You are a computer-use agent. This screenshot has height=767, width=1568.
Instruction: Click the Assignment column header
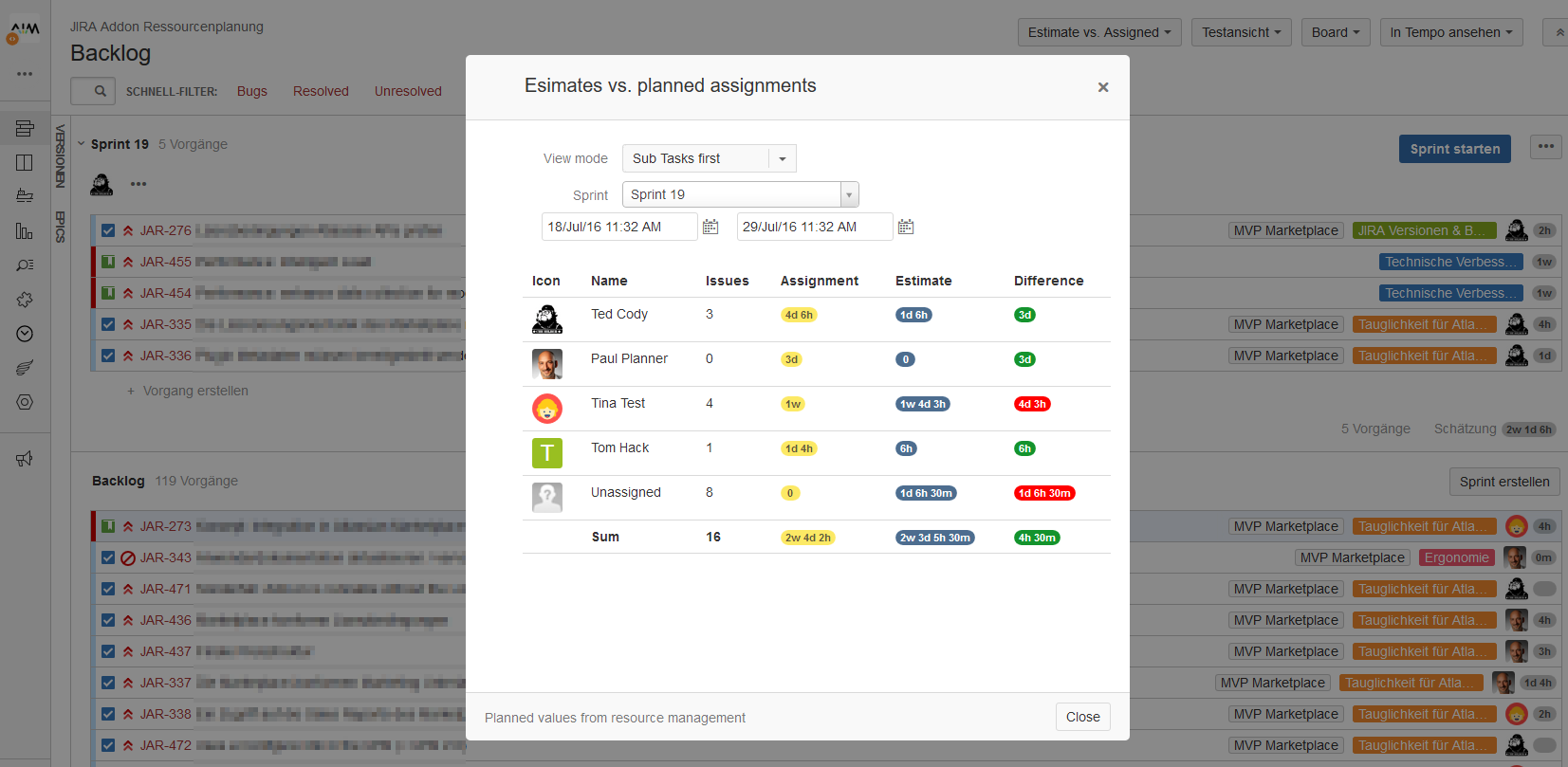coord(820,281)
